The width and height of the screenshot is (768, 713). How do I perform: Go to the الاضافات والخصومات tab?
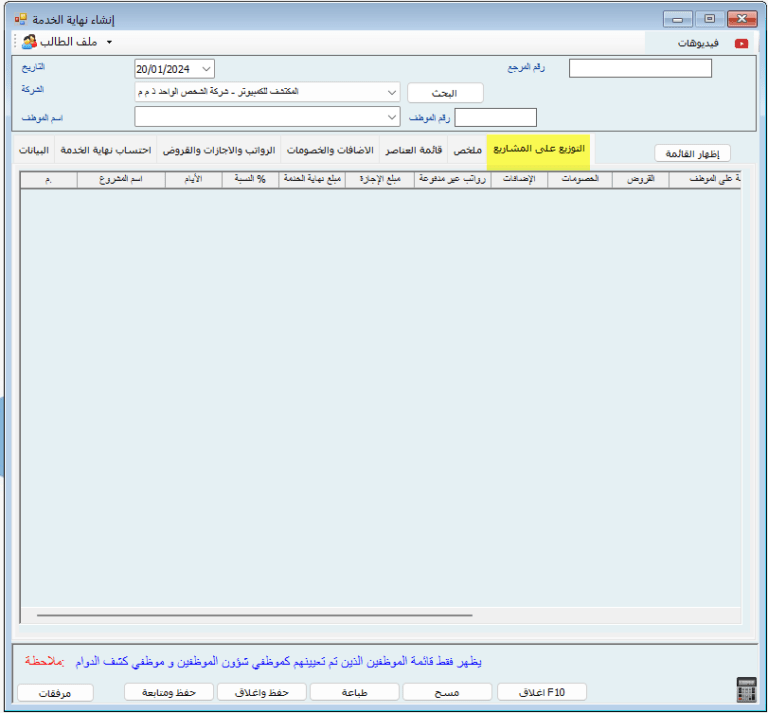coord(330,150)
